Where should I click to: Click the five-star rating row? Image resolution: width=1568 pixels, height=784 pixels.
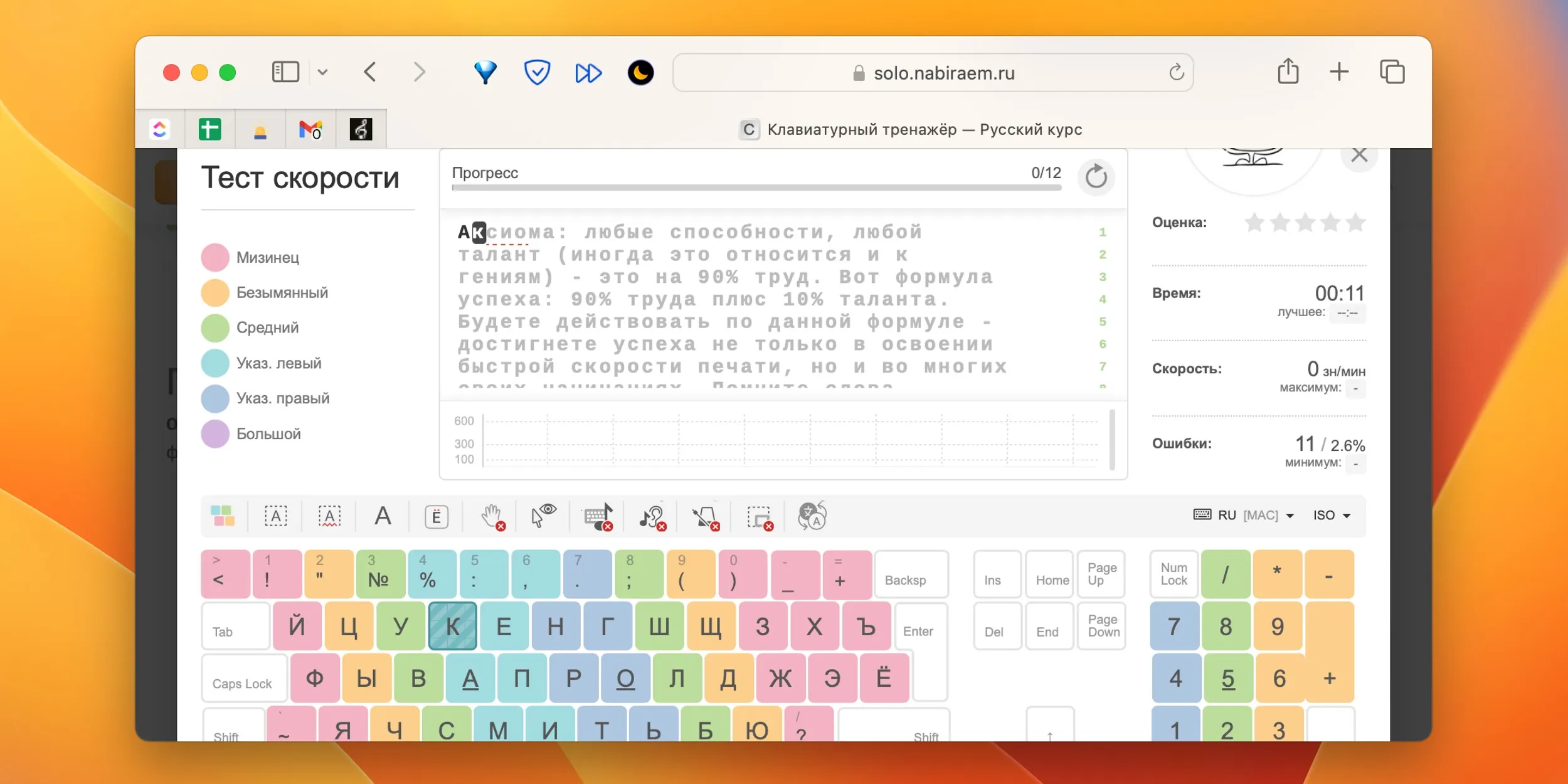tap(1305, 223)
